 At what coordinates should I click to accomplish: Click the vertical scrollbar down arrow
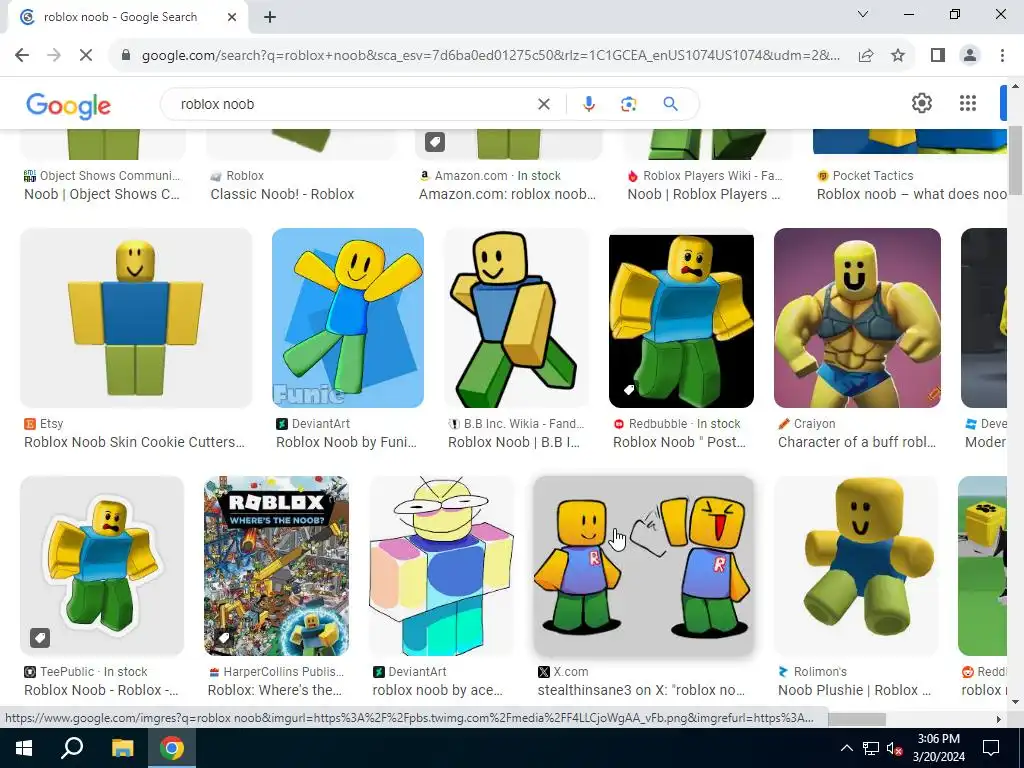click(1015, 702)
